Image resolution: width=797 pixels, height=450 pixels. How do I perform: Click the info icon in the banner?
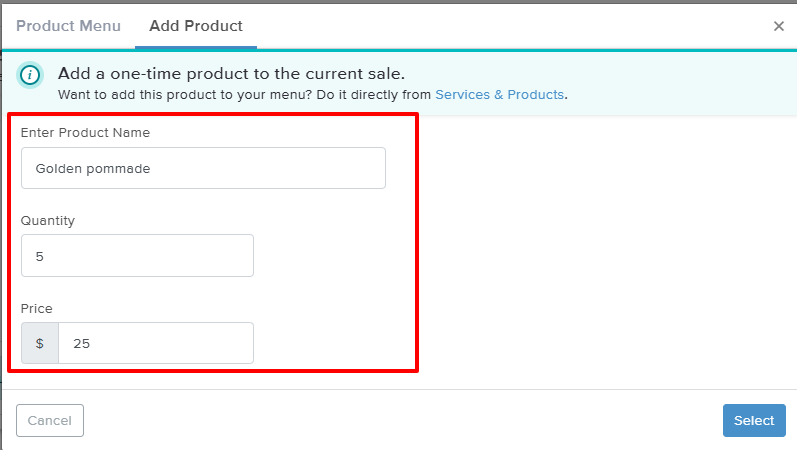pyautogui.click(x=31, y=75)
